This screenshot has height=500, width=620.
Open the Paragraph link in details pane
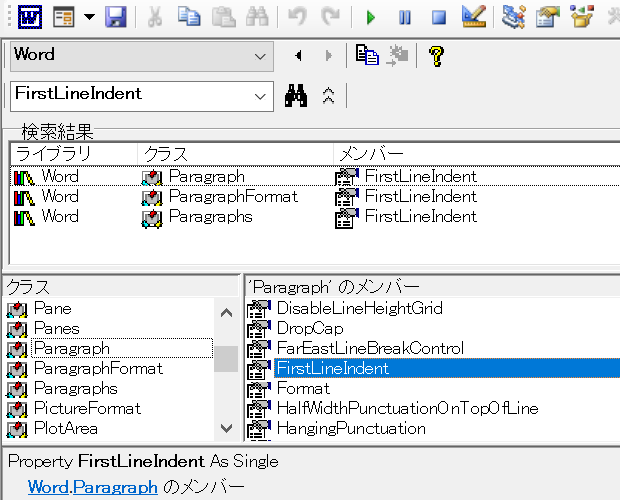[115, 487]
